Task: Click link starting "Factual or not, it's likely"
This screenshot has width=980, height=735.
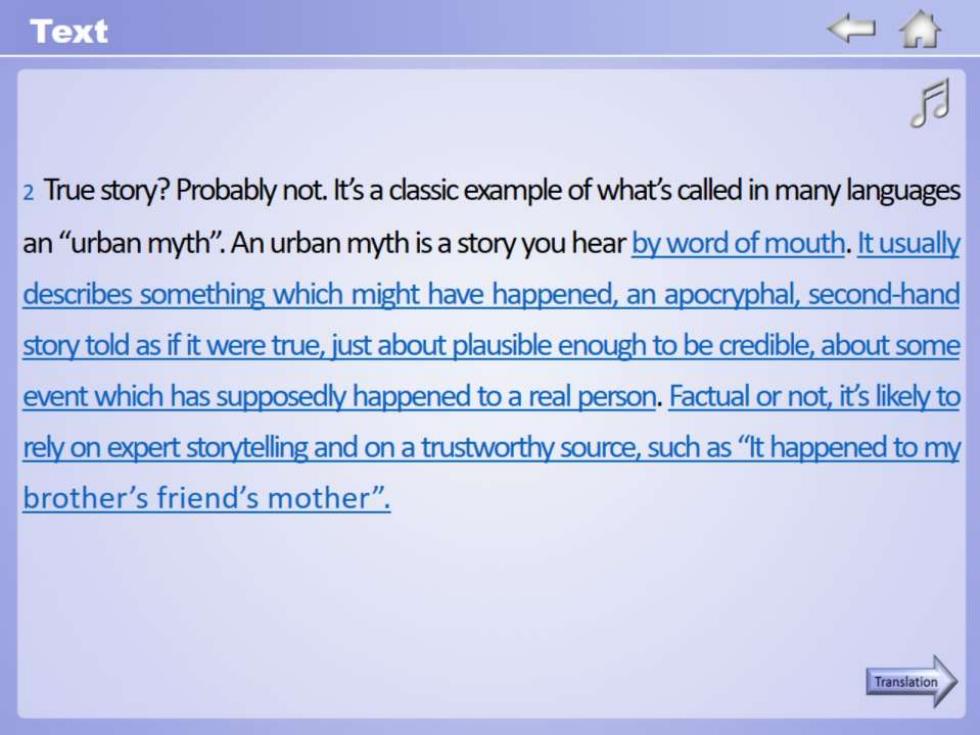Action: pyautogui.click(x=491, y=447)
